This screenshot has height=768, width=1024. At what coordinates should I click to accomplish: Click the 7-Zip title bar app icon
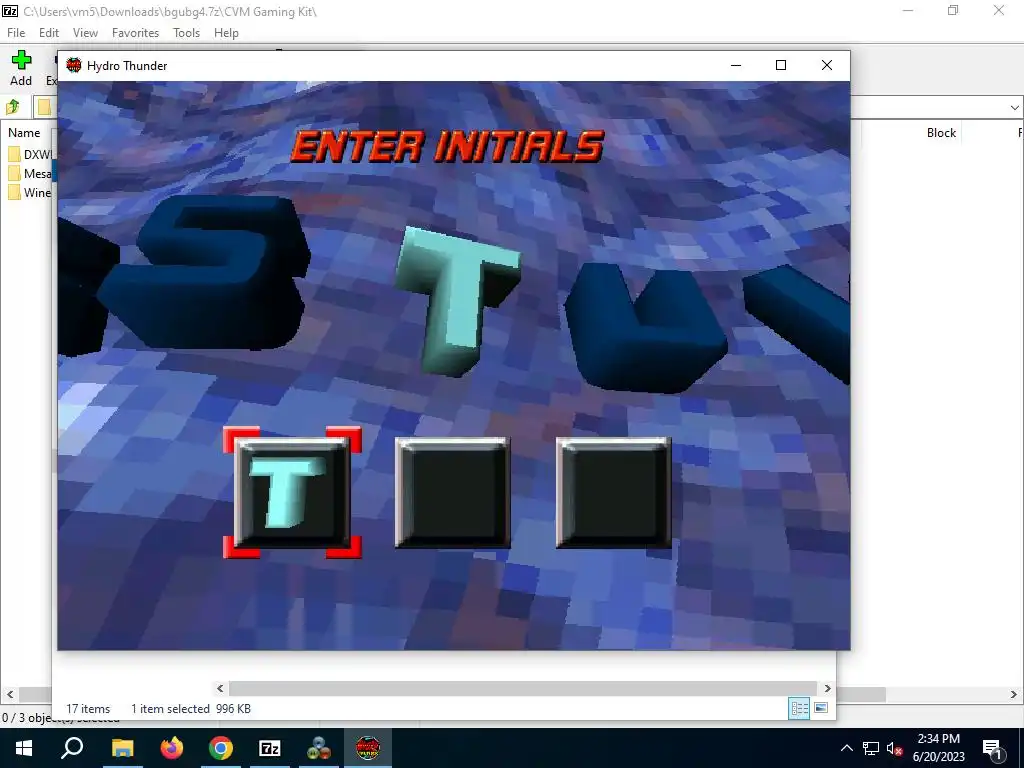tap(10, 11)
